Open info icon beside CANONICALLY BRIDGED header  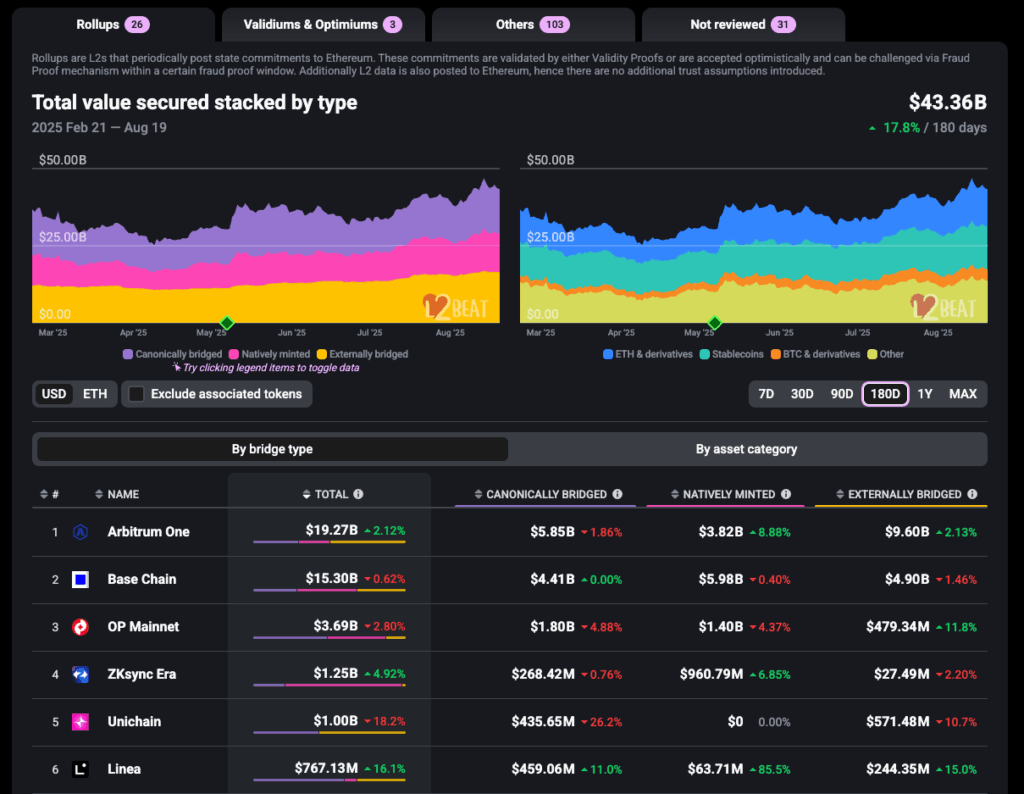(x=617, y=494)
